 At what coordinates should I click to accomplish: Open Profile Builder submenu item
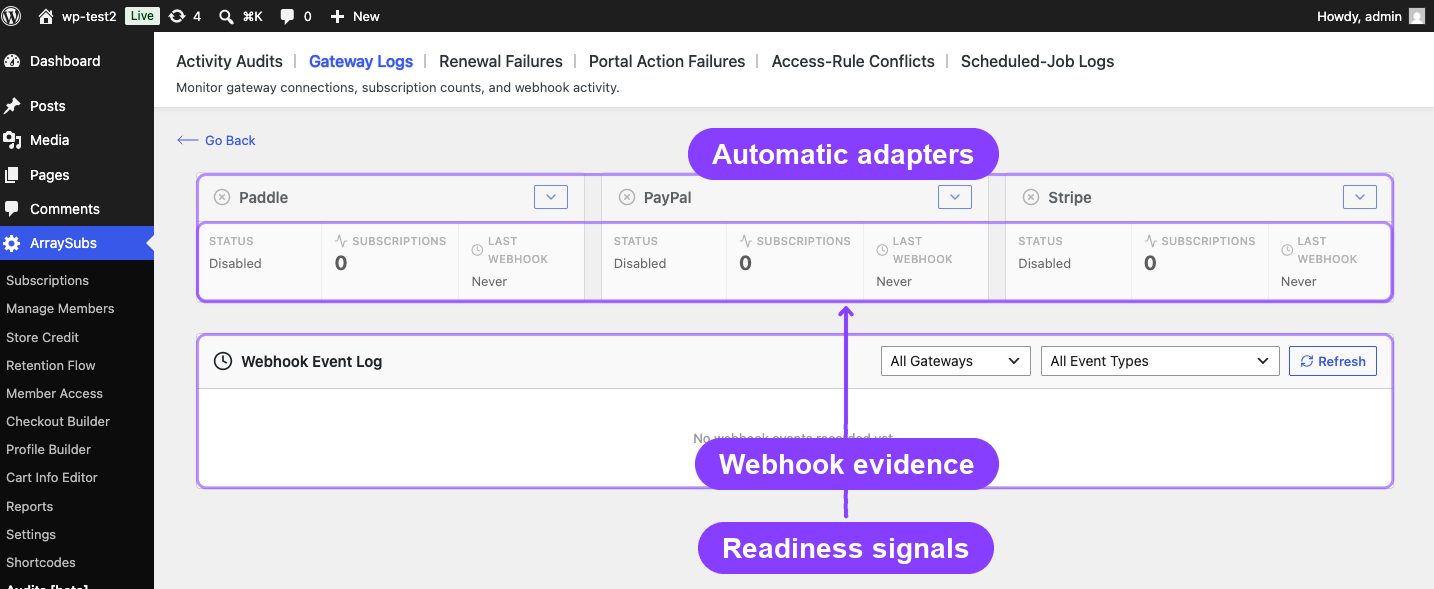click(48, 450)
